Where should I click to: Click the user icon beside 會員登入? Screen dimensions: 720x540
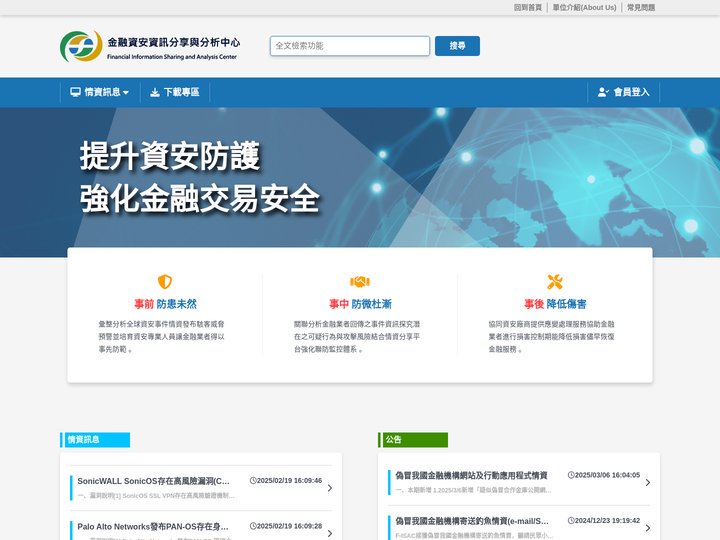(x=603, y=92)
